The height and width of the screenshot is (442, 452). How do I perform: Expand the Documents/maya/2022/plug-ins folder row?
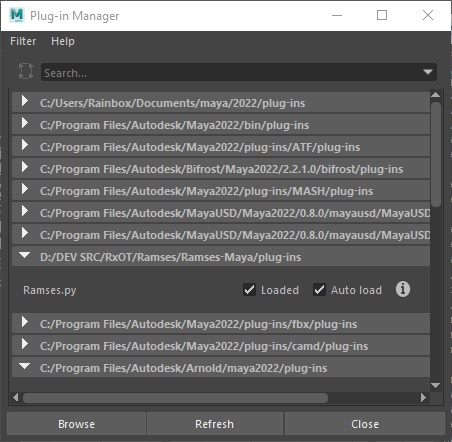[x=221, y=103]
